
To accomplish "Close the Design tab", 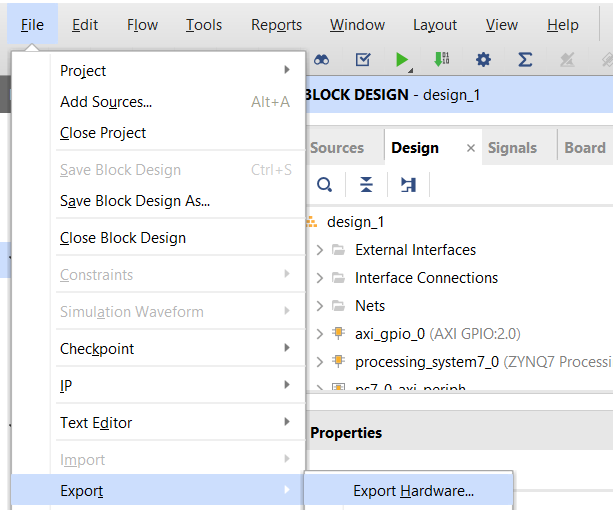I will pos(471,148).
